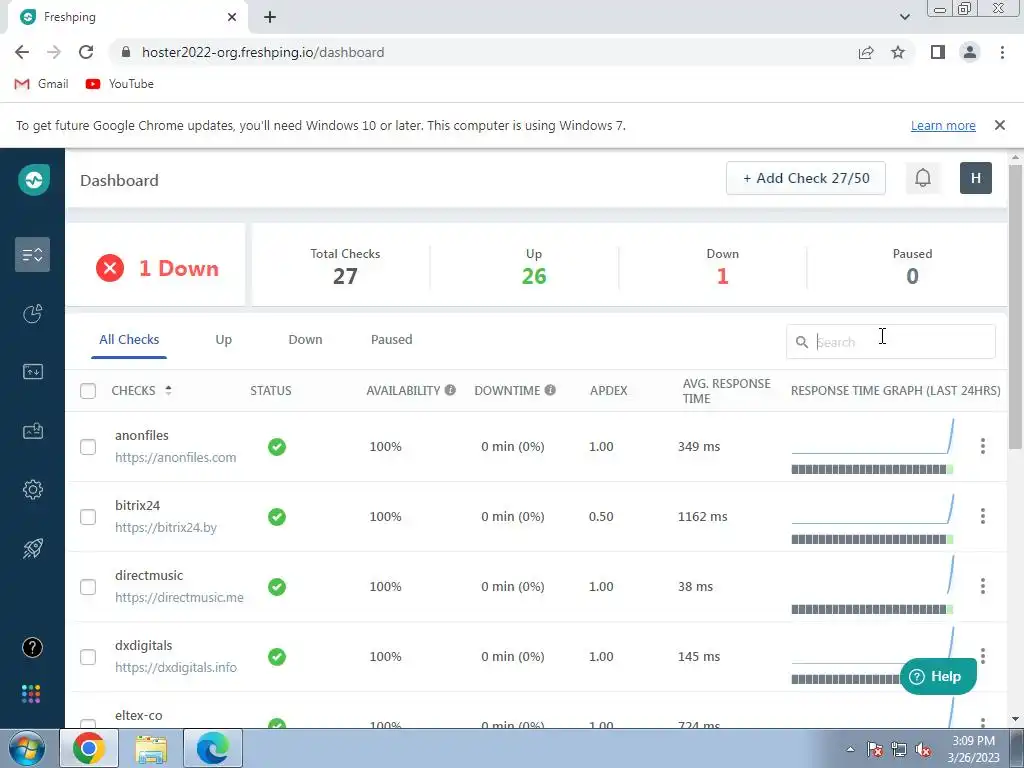The width and height of the screenshot is (1024, 768).
Task: Switch to the Up tab
Action: [x=223, y=340]
